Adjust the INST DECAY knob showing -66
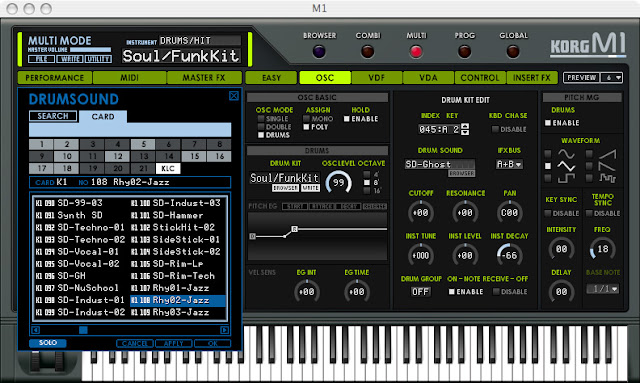This screenshot has width=640, height=383. point(509,256)
